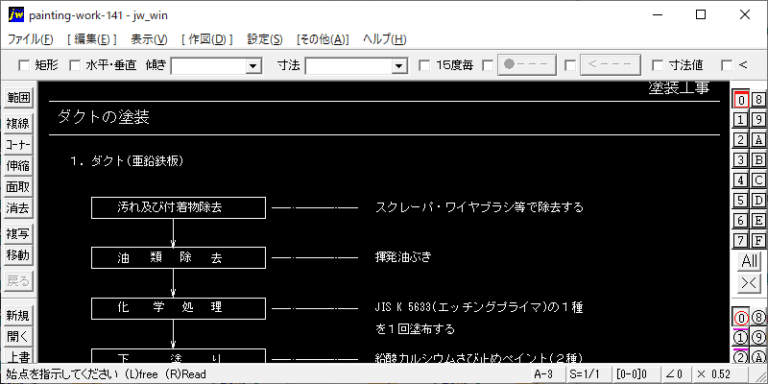
Task: Select square layer 2 button
Action: coord(741,140)
